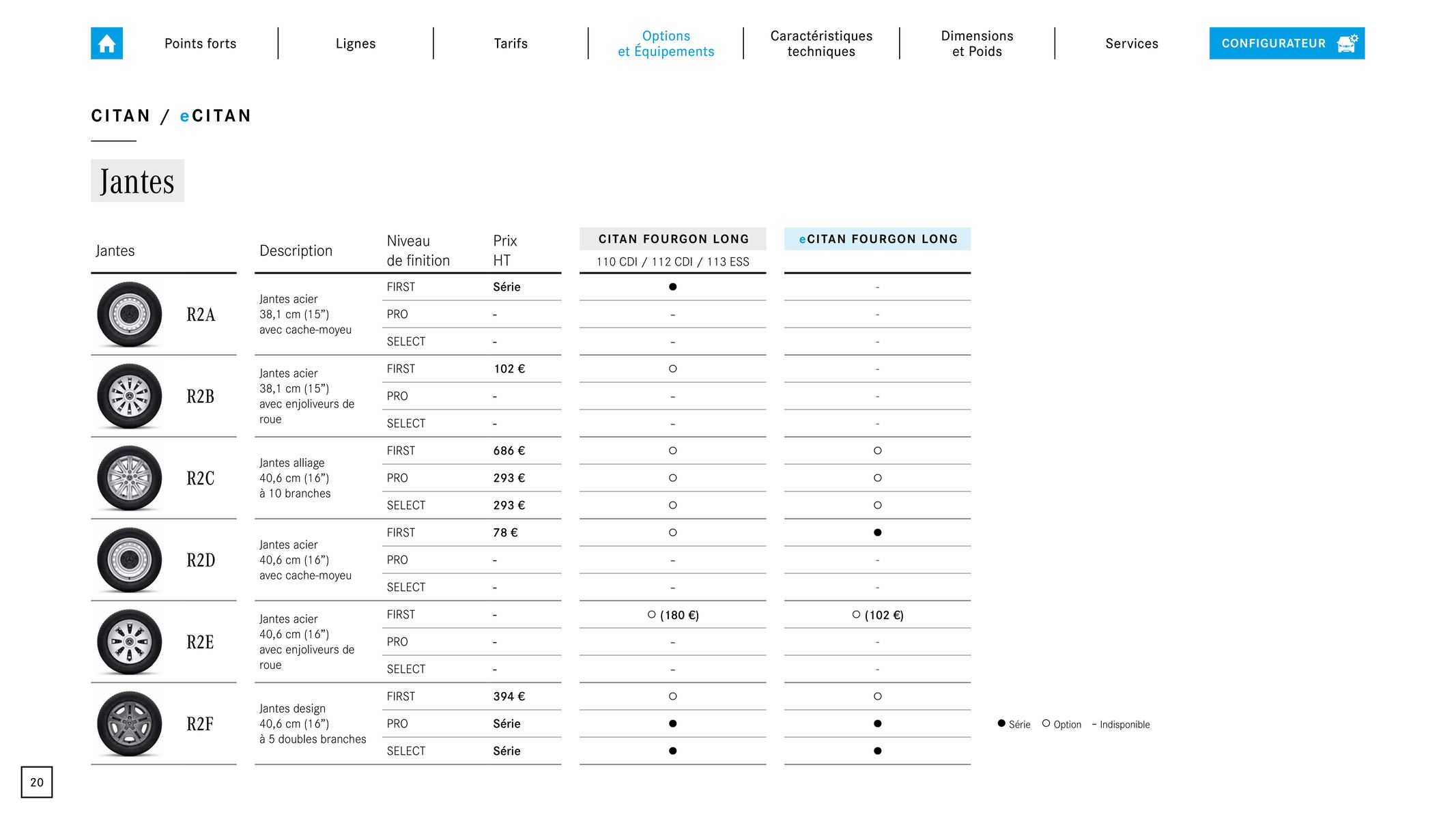Viewport: 1456px width, 819px height.
Task: Select Options et Équipements tab
Action: (666, 44)
